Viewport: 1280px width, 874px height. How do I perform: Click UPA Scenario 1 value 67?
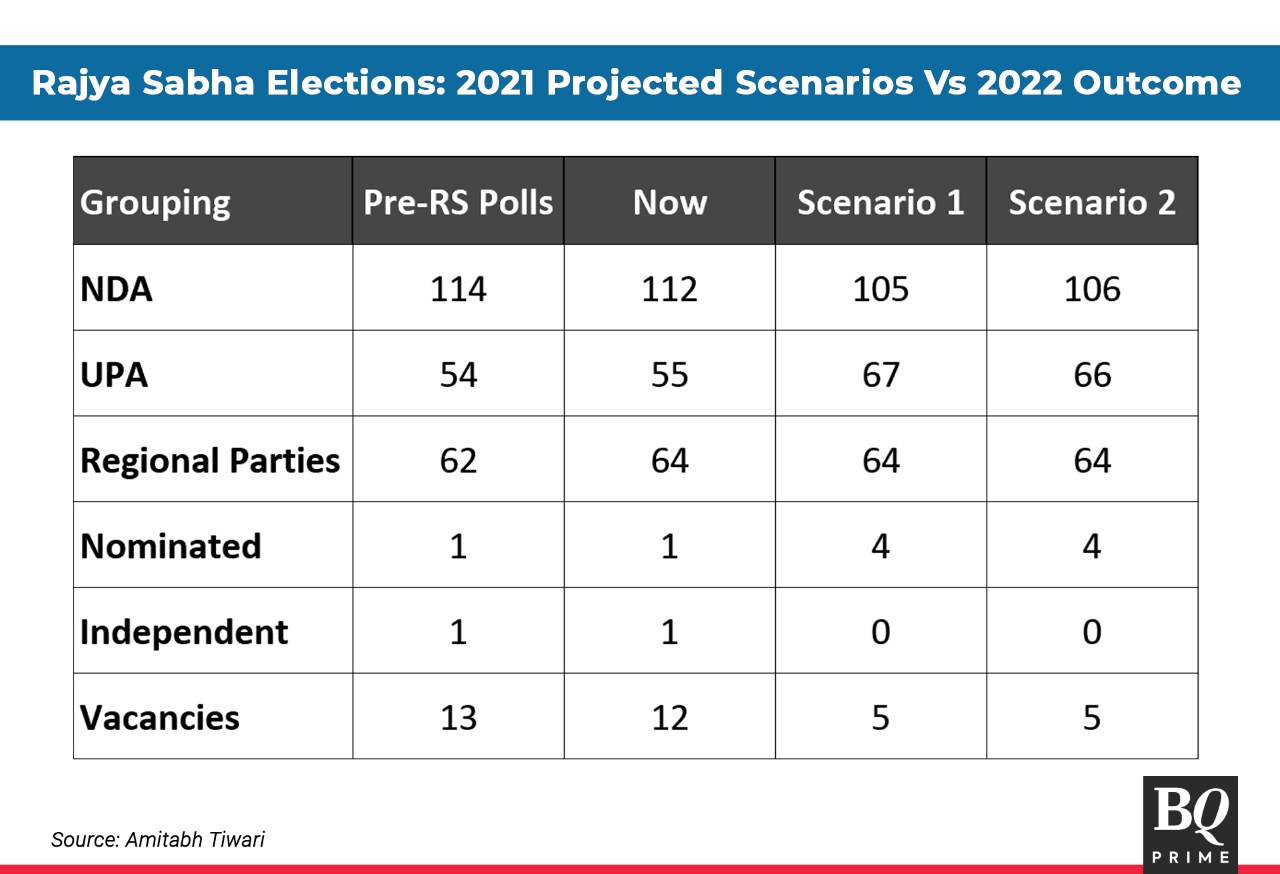click(880, 375)
